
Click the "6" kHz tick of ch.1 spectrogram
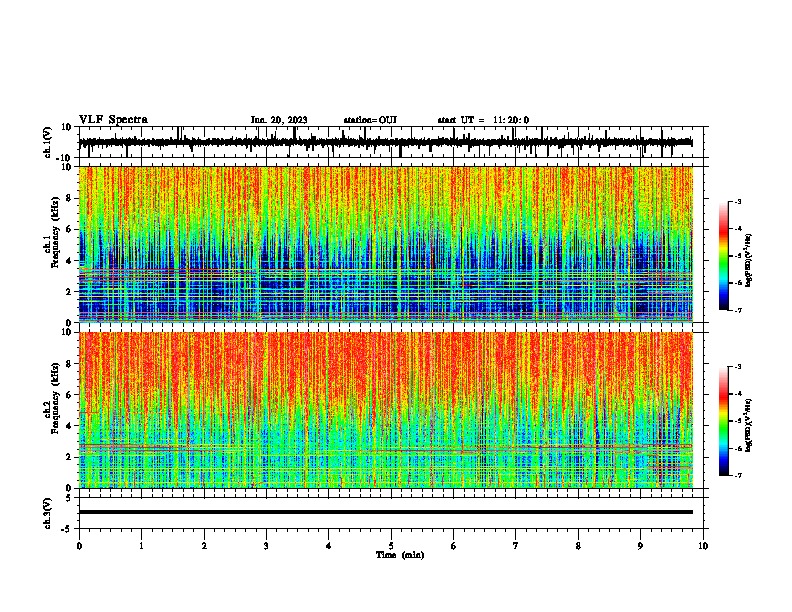pyautogui.click(x=69, y=229)
